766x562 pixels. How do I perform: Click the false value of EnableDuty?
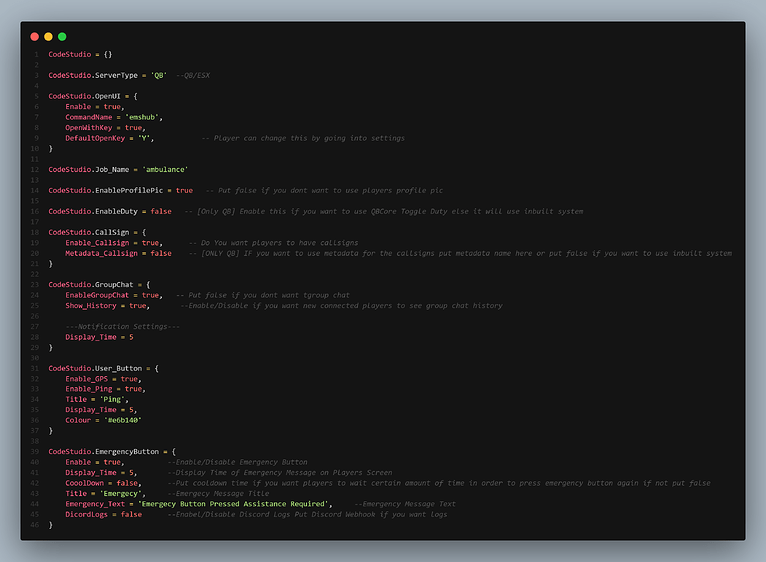[160, 211]
